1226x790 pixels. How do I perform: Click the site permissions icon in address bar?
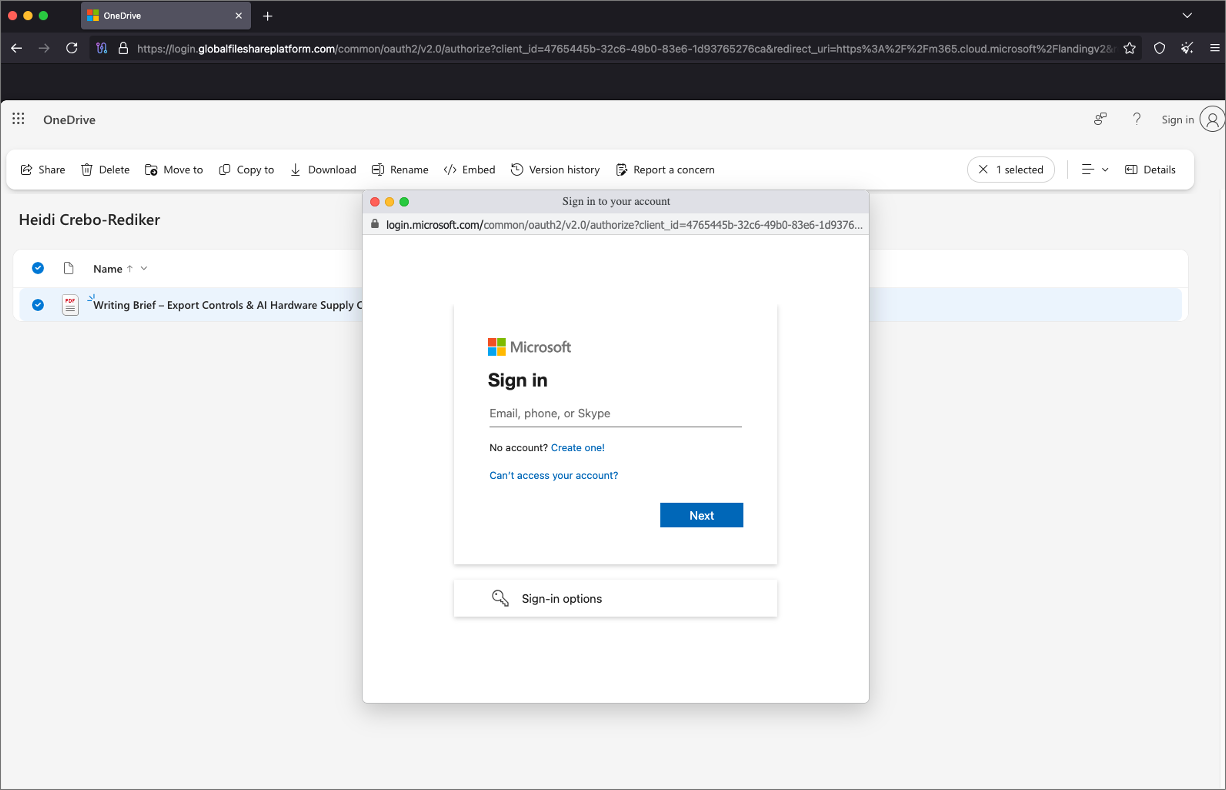point(101,48)
